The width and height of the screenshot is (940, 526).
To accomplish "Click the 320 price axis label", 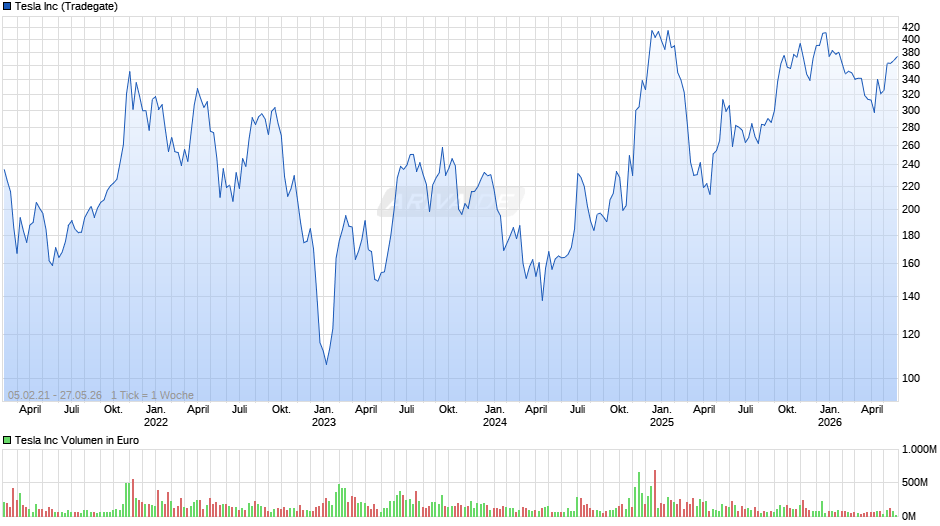I will click(x=911, y=94).
